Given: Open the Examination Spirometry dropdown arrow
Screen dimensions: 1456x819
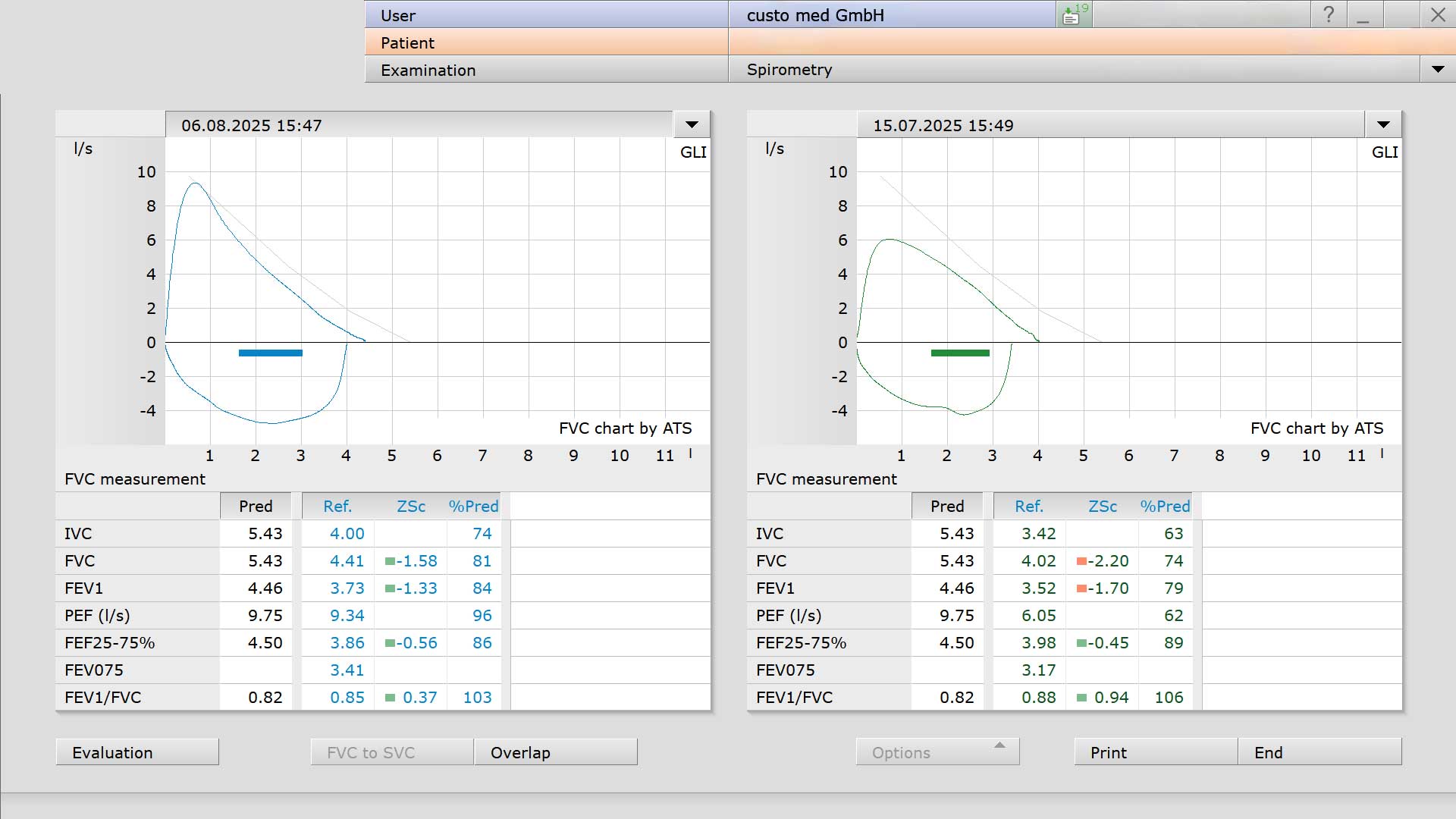Looking at the screenshot, I should point(1438,69).
